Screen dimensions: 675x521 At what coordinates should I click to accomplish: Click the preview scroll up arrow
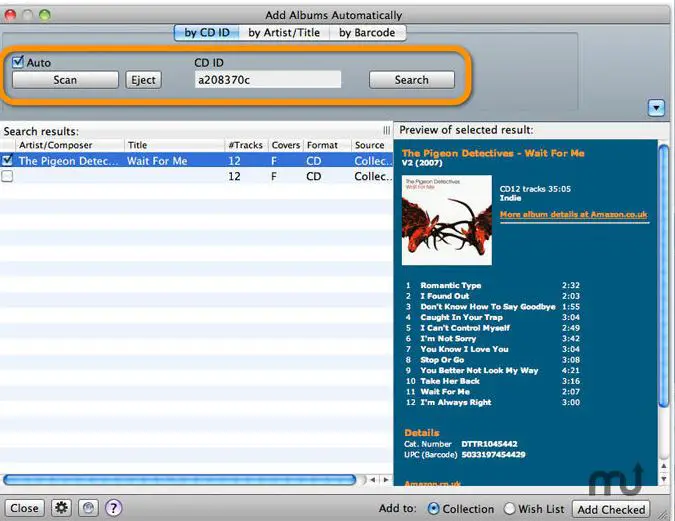664,466
